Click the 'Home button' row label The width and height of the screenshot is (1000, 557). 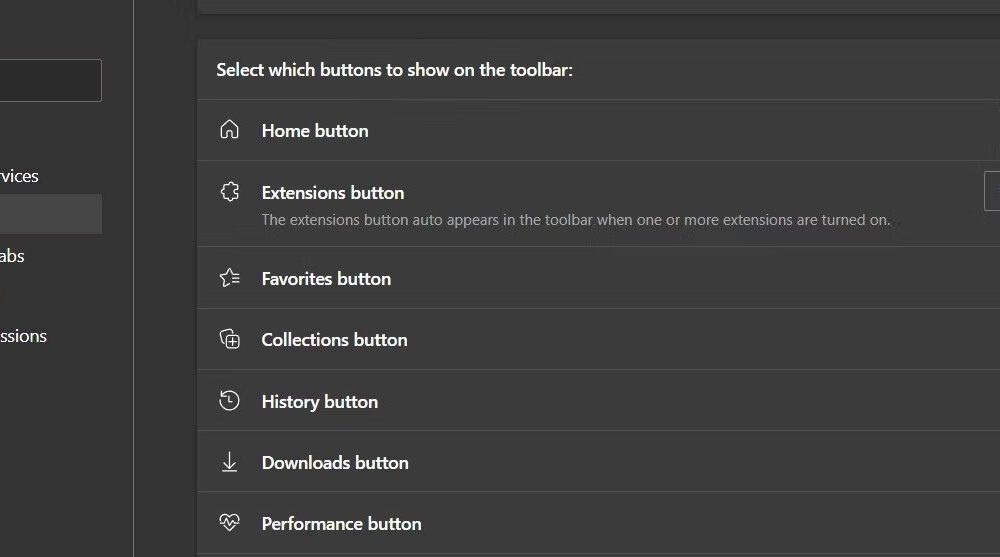315,131
